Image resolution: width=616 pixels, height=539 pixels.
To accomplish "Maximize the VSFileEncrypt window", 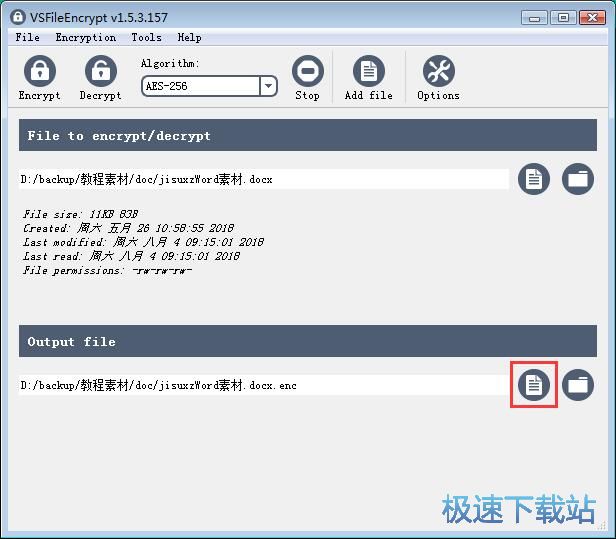I will tap(563, 18).
